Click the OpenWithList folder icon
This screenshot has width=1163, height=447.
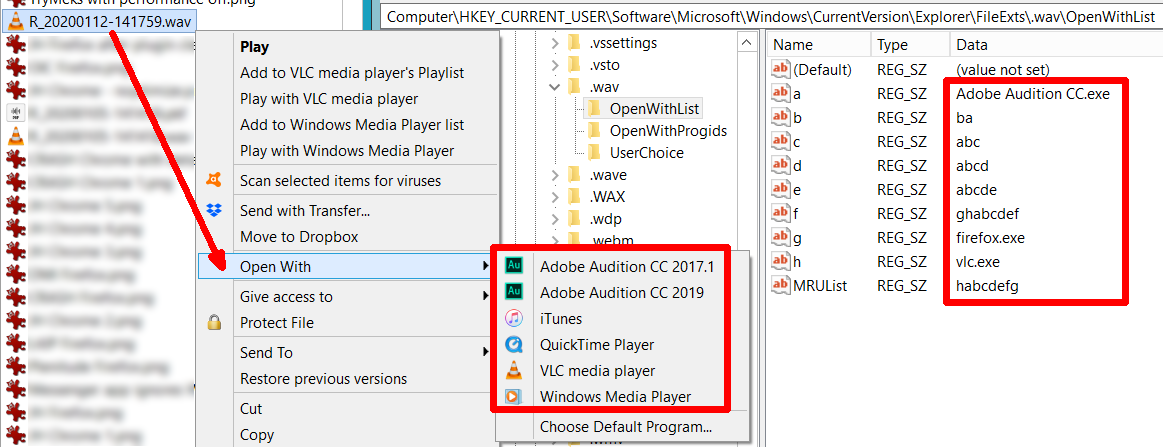(594, 109)
